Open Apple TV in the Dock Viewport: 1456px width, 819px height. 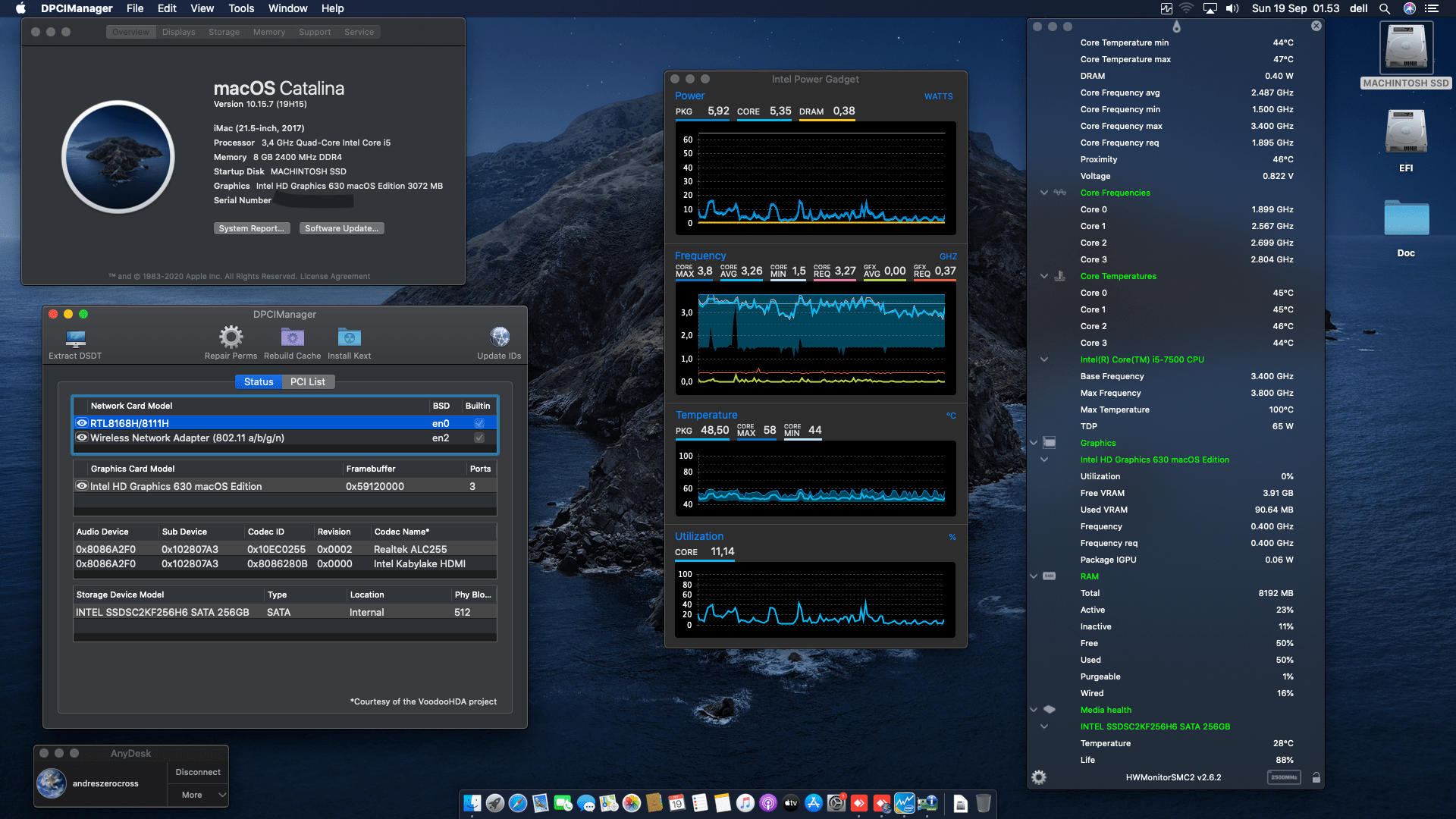tap(791, 803)
